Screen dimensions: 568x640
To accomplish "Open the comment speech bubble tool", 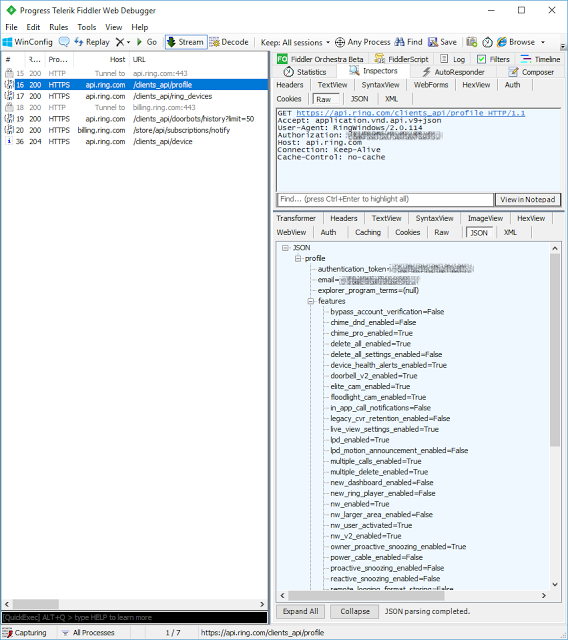I will coord(64,42).
